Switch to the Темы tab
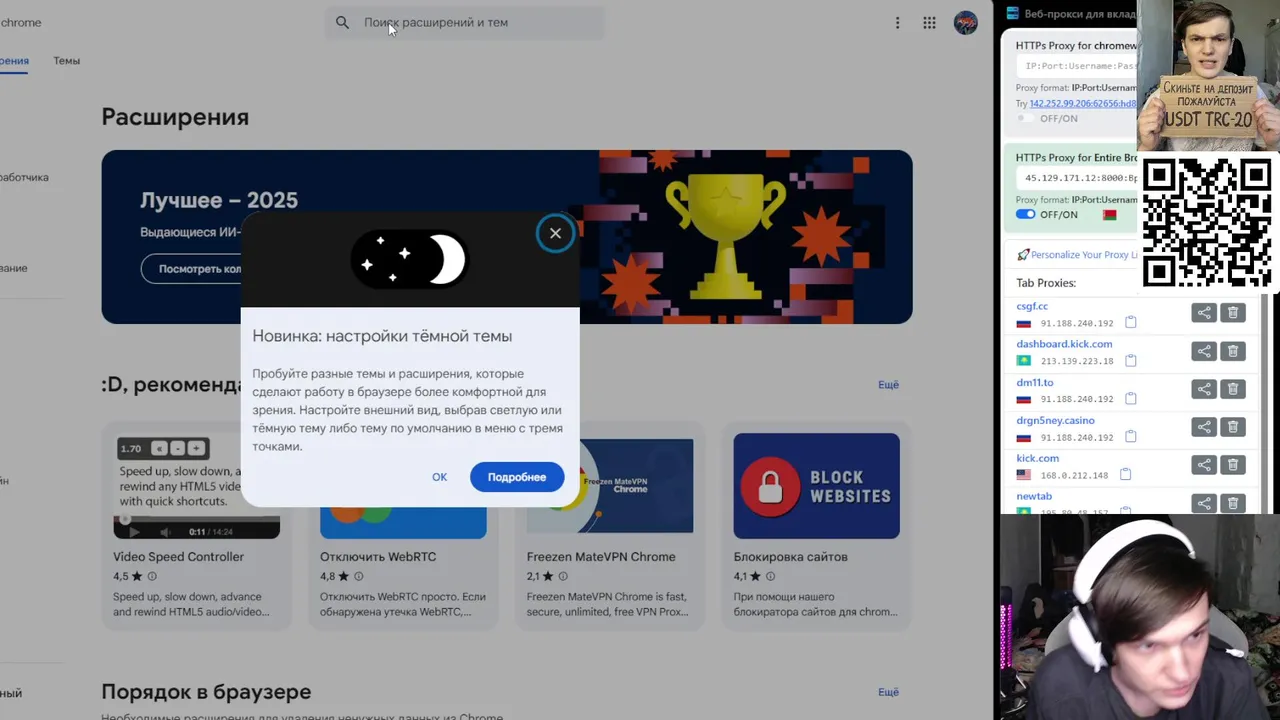 pyautogui.click(x=67, y=61)
